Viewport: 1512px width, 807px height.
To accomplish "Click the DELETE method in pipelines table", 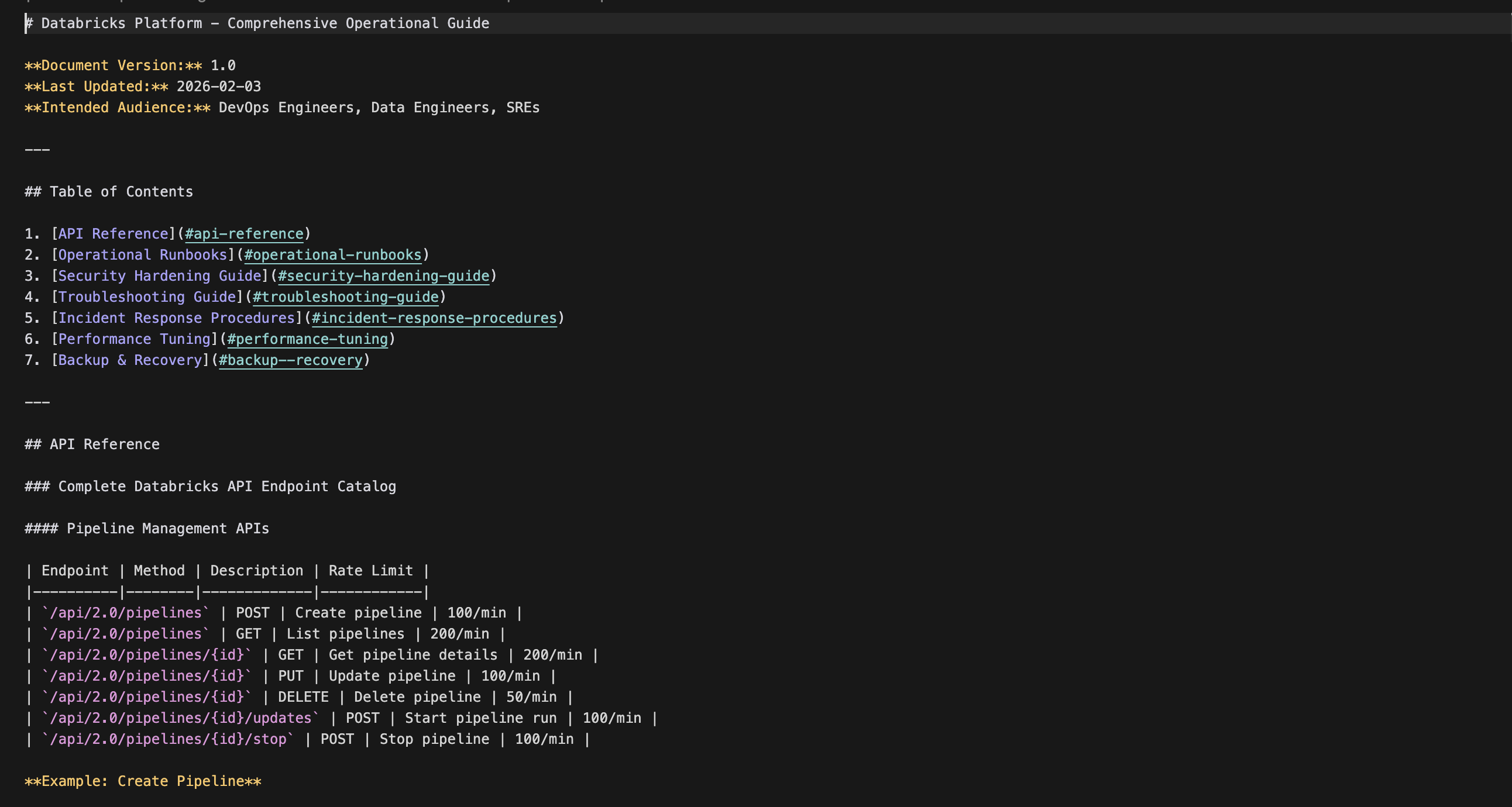I will click(x=303, y=697).
